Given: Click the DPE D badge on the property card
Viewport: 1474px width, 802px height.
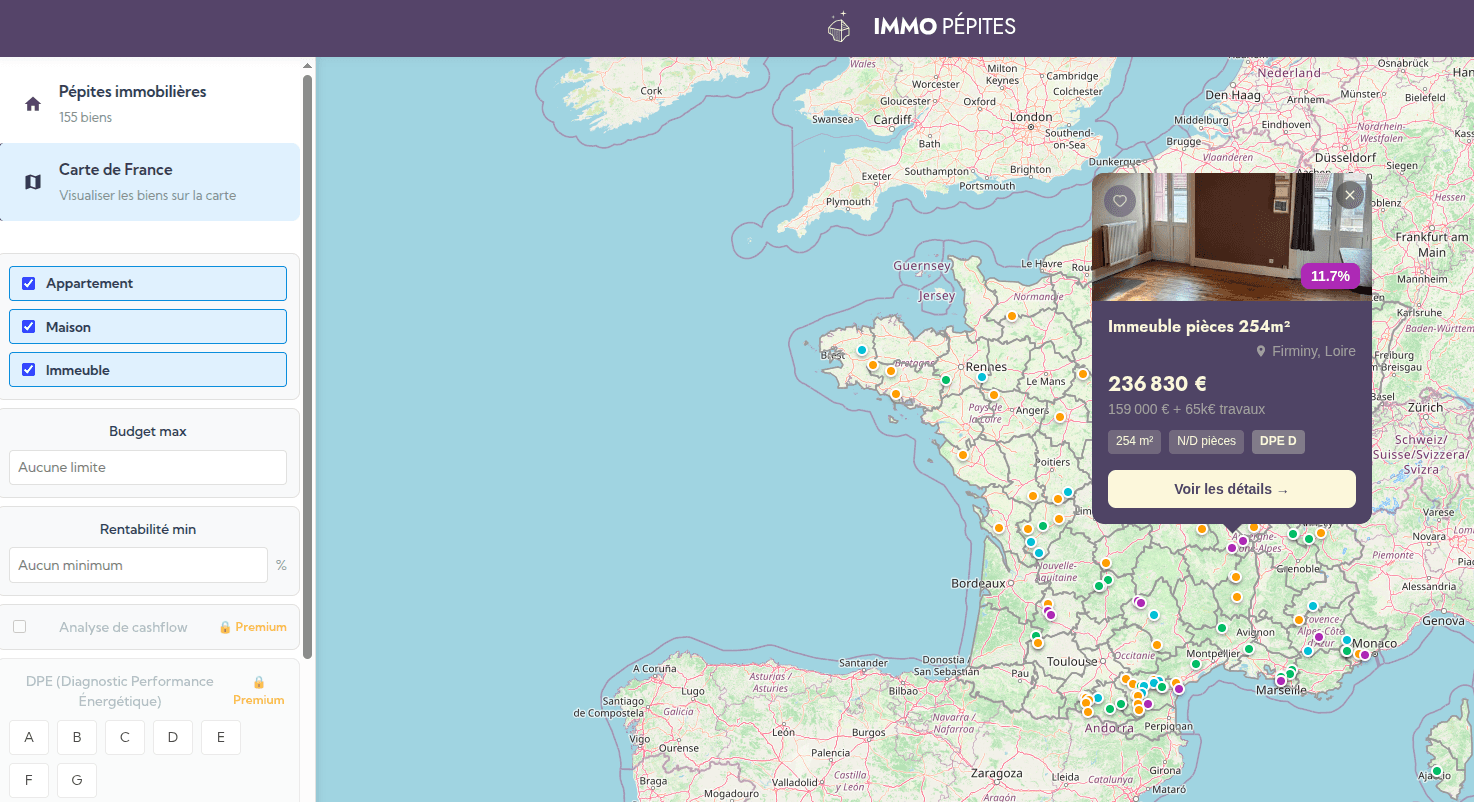Looking at the screenshot, I should click(x=1278, y=441).
